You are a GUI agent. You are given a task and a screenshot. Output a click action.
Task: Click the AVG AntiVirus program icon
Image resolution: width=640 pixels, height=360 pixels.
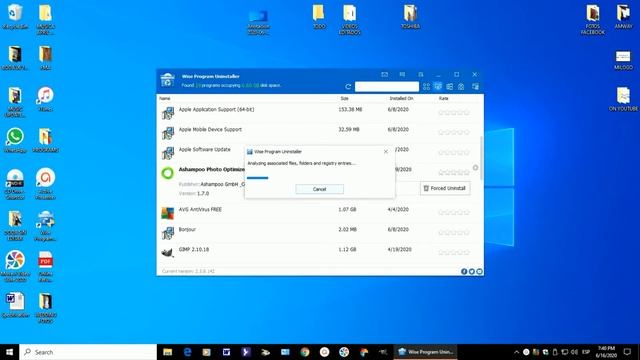coord(167,213)
